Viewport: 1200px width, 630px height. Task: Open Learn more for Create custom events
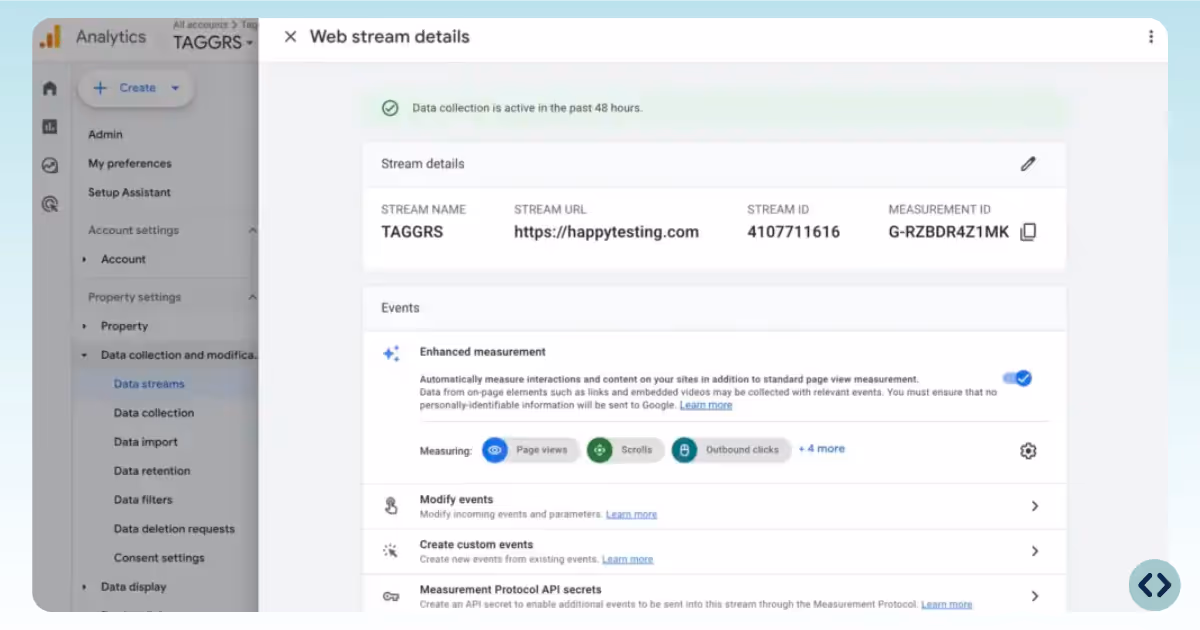pos(628,559)
